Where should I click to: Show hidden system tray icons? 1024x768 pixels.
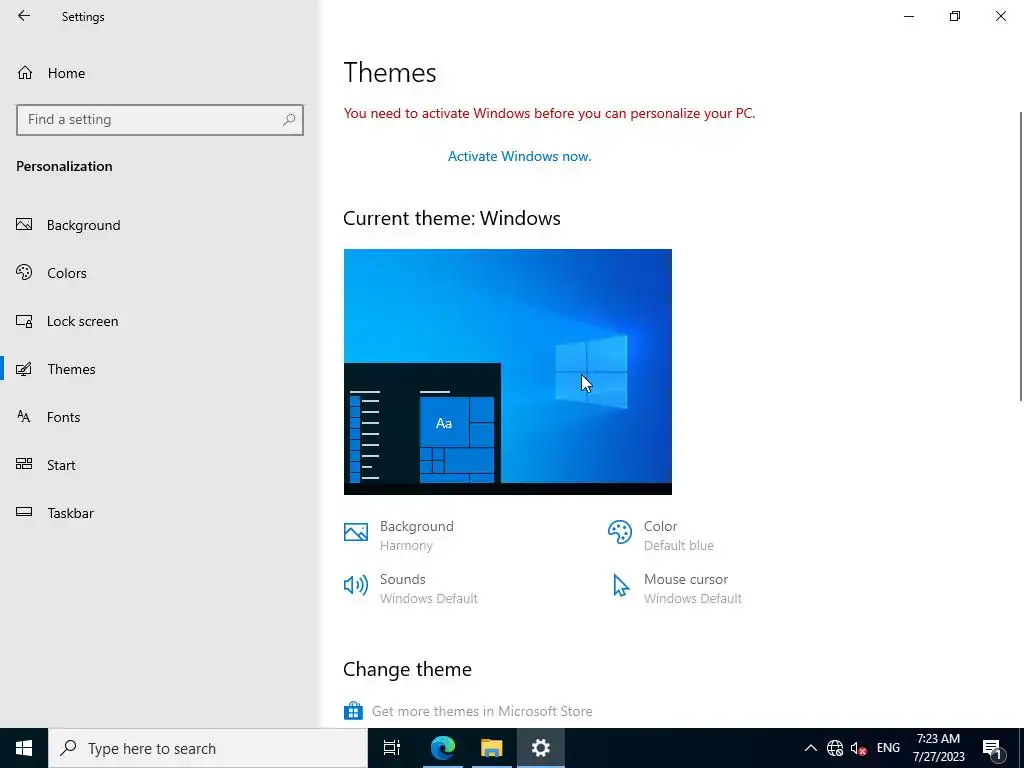(x=810, y=748)
